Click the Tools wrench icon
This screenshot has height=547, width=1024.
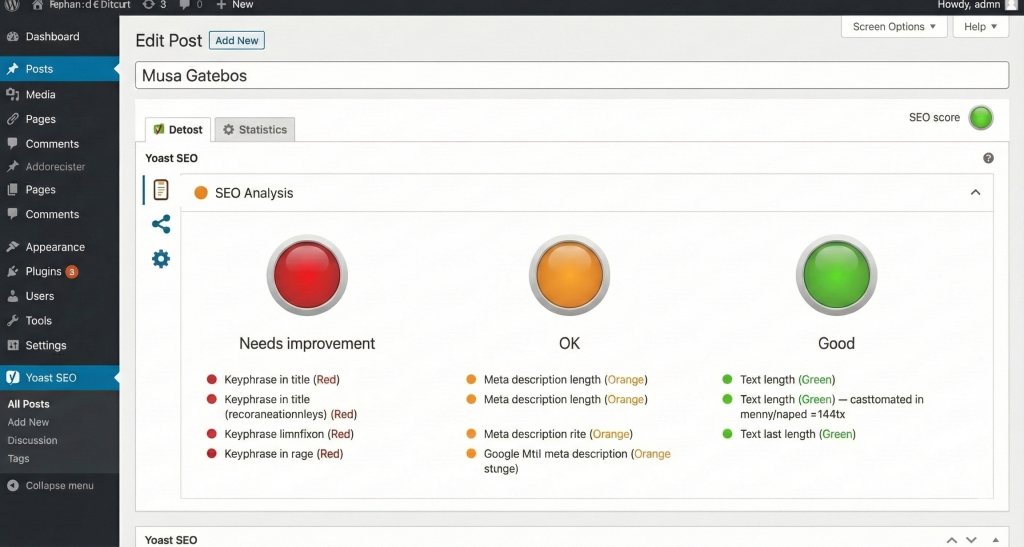[x=12, y=320]
